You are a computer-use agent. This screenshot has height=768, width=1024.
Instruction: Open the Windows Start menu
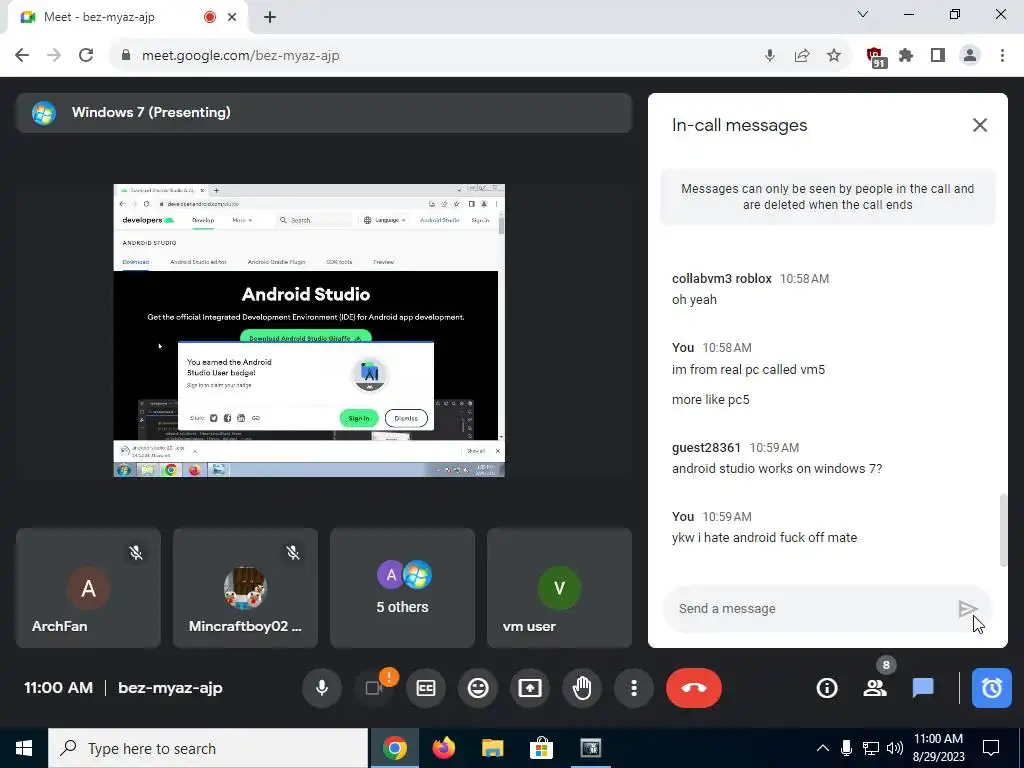24,748
